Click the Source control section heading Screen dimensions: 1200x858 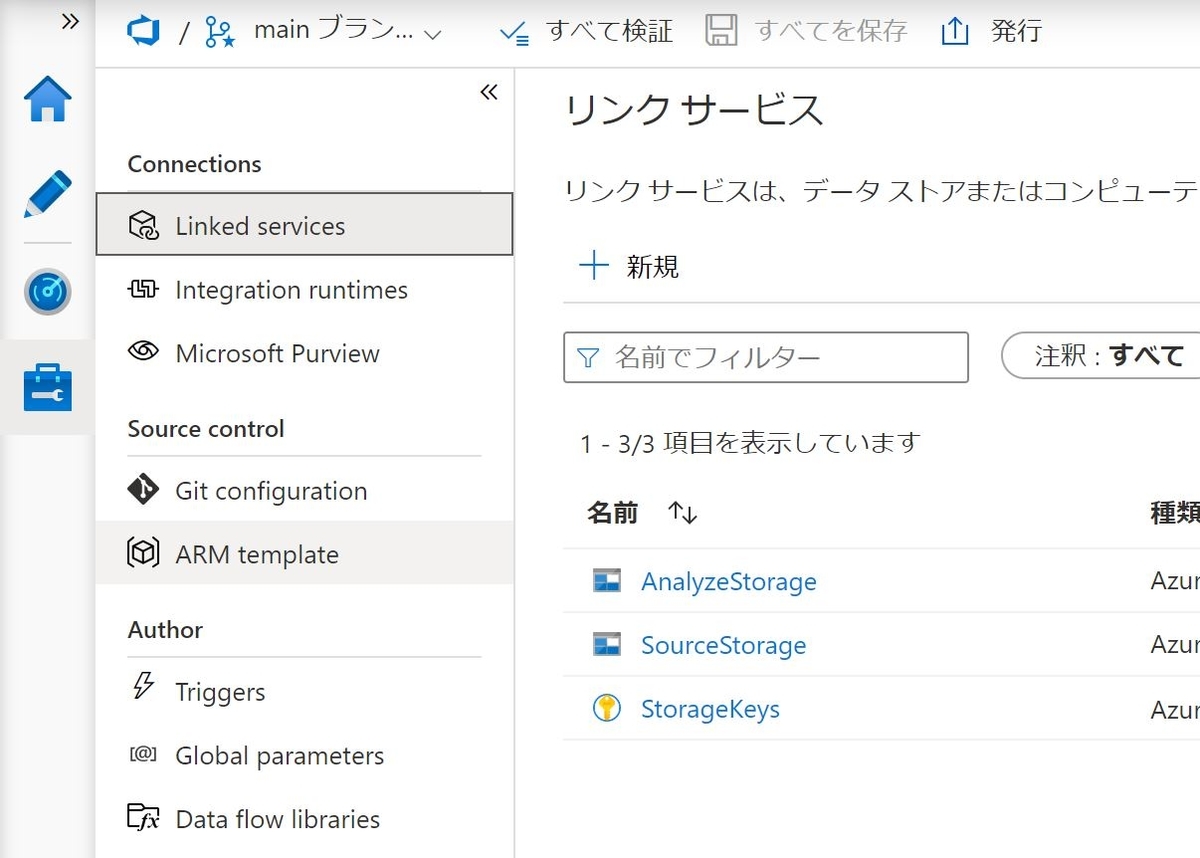tap(206, 429)
